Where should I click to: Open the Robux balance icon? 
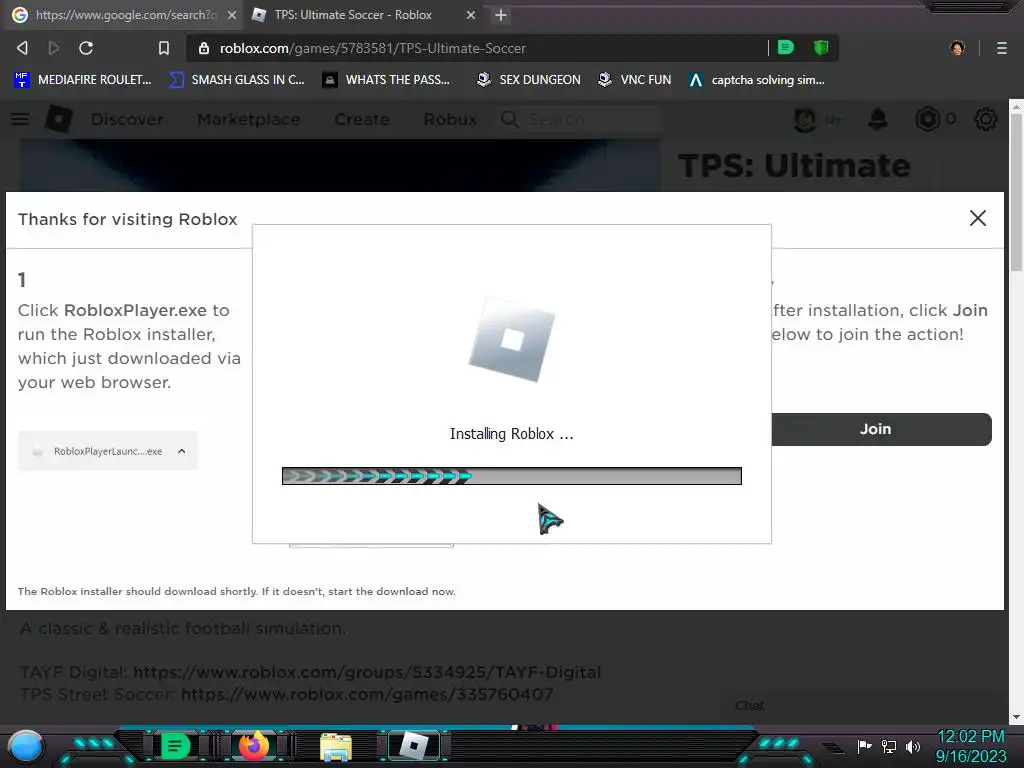tap(928, 119)
